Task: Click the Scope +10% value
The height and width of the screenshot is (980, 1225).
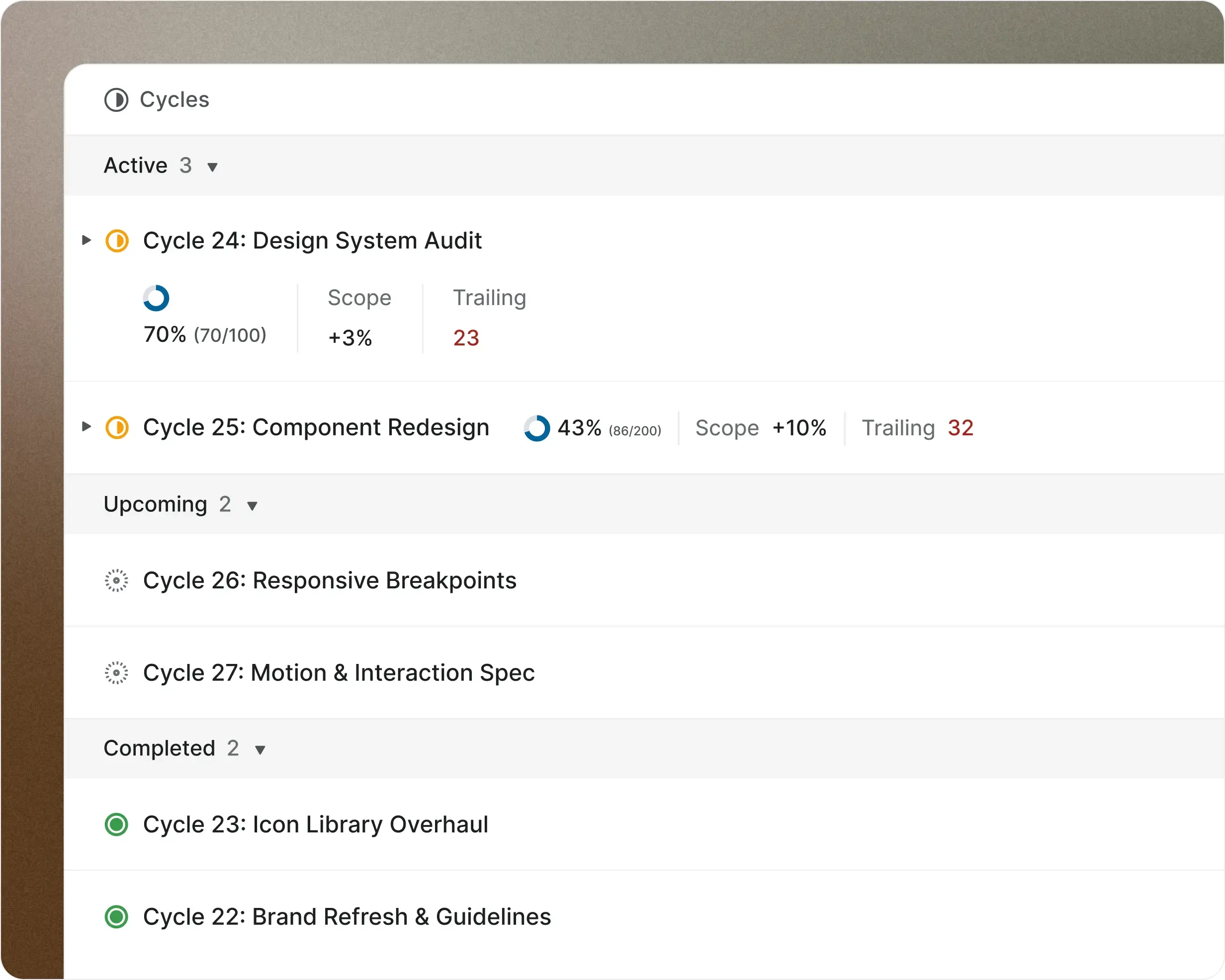Action: pyautogui.click(x=799, y=428)
